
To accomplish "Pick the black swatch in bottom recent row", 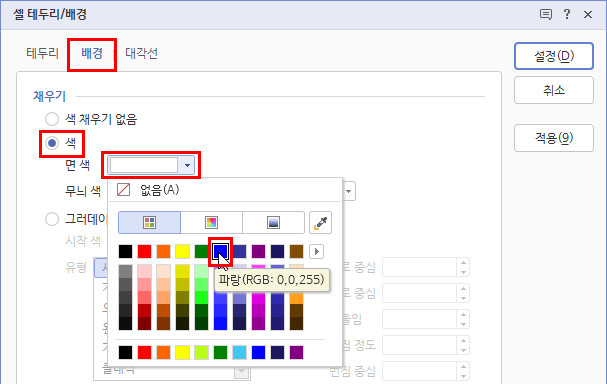I will click(125, 353).
